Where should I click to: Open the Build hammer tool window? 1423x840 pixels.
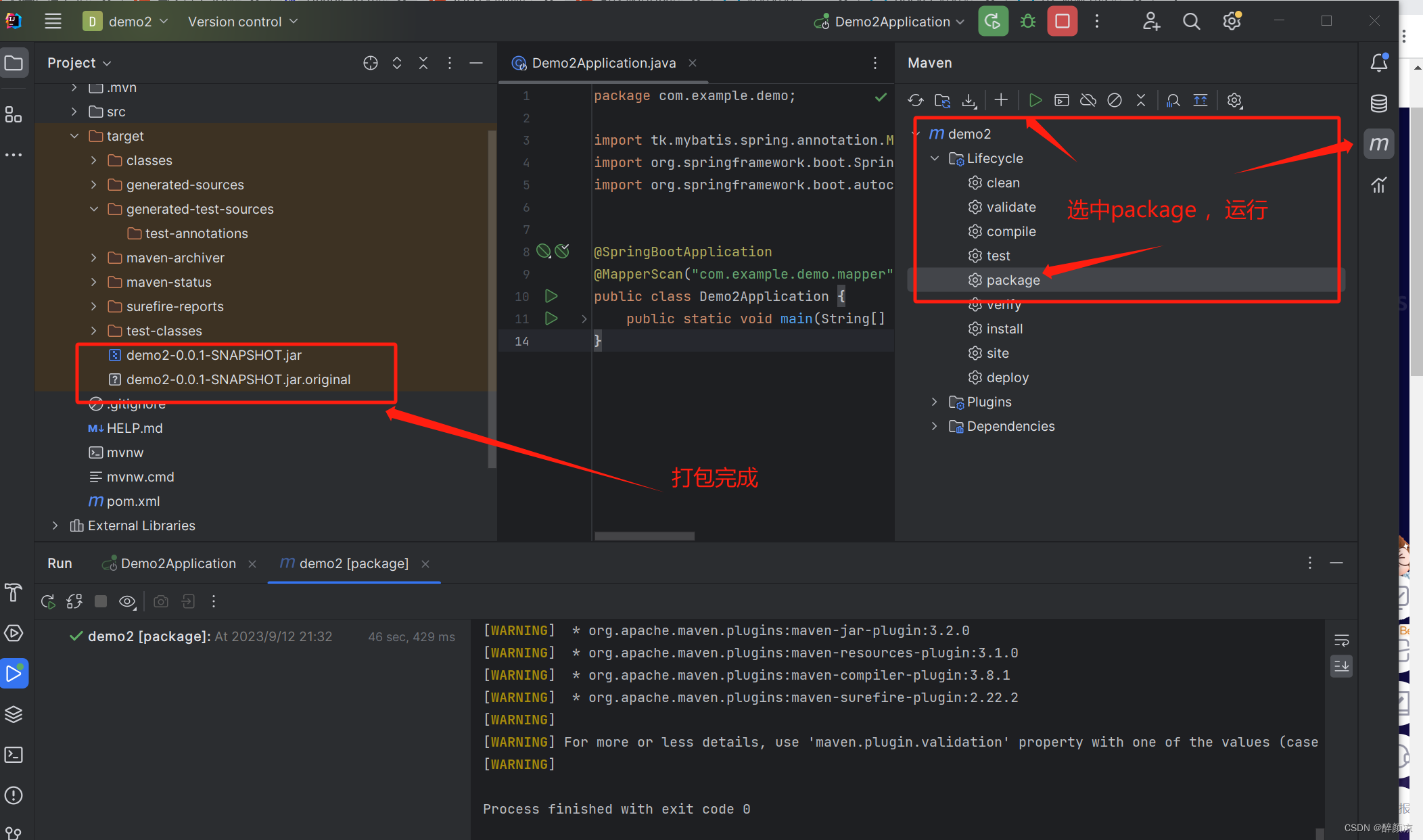tap(14, 592)
